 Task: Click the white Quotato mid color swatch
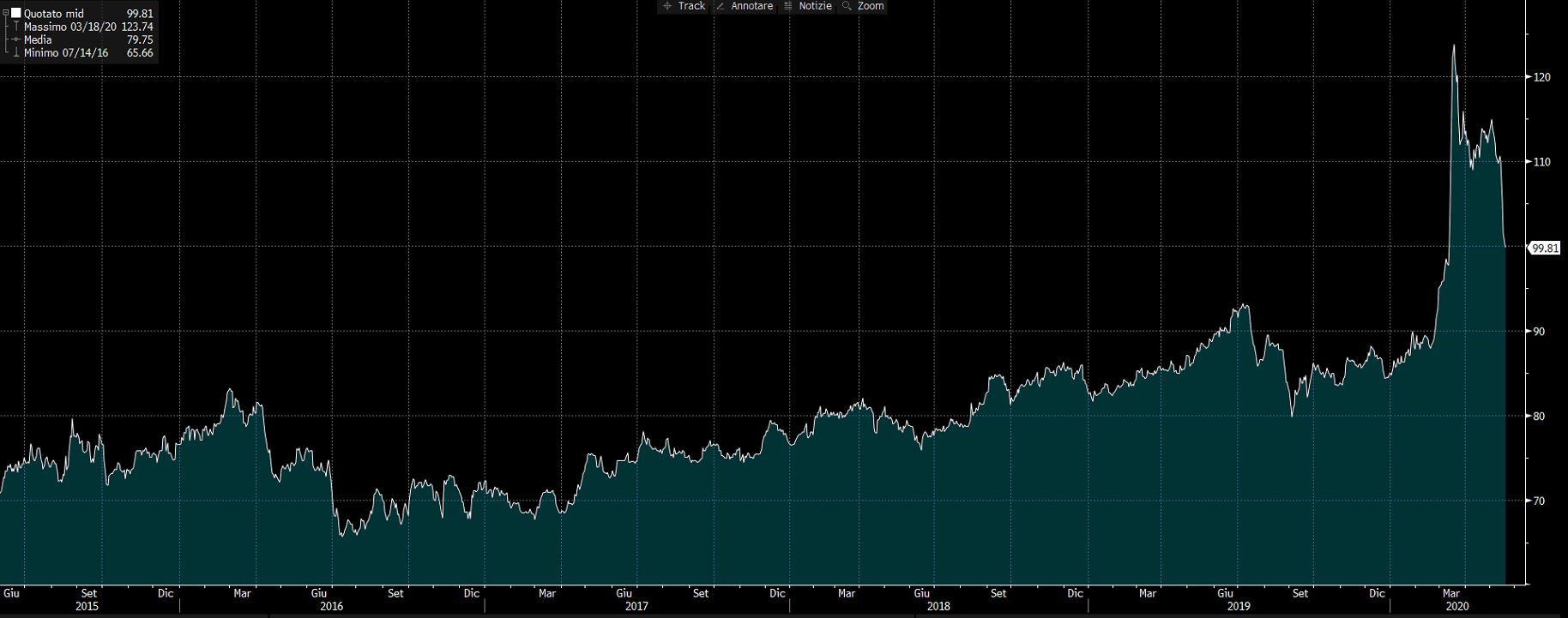(15, 14)
